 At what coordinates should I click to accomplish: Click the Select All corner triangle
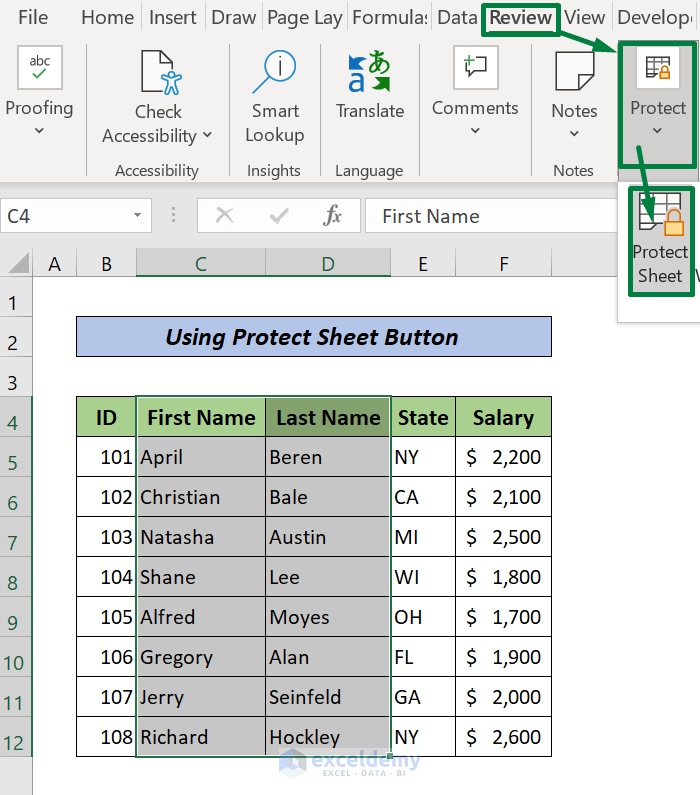19,264
